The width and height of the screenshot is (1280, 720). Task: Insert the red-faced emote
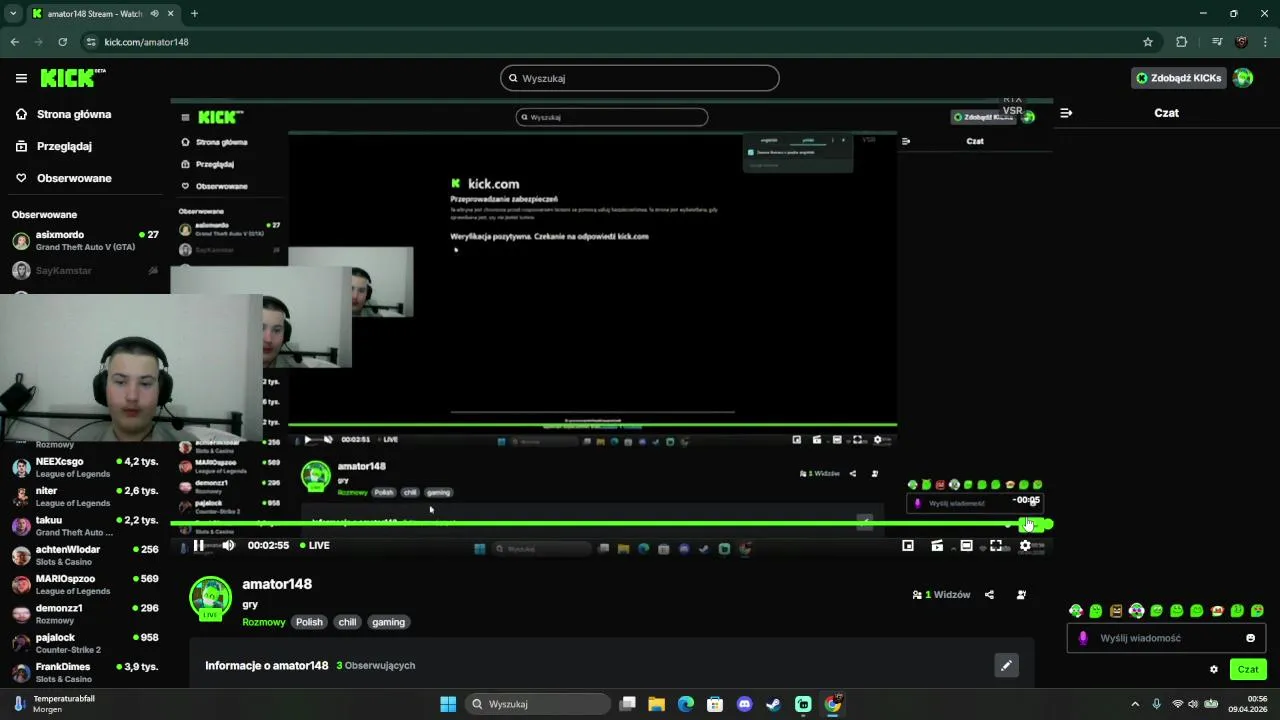[x=1217, y=610]
